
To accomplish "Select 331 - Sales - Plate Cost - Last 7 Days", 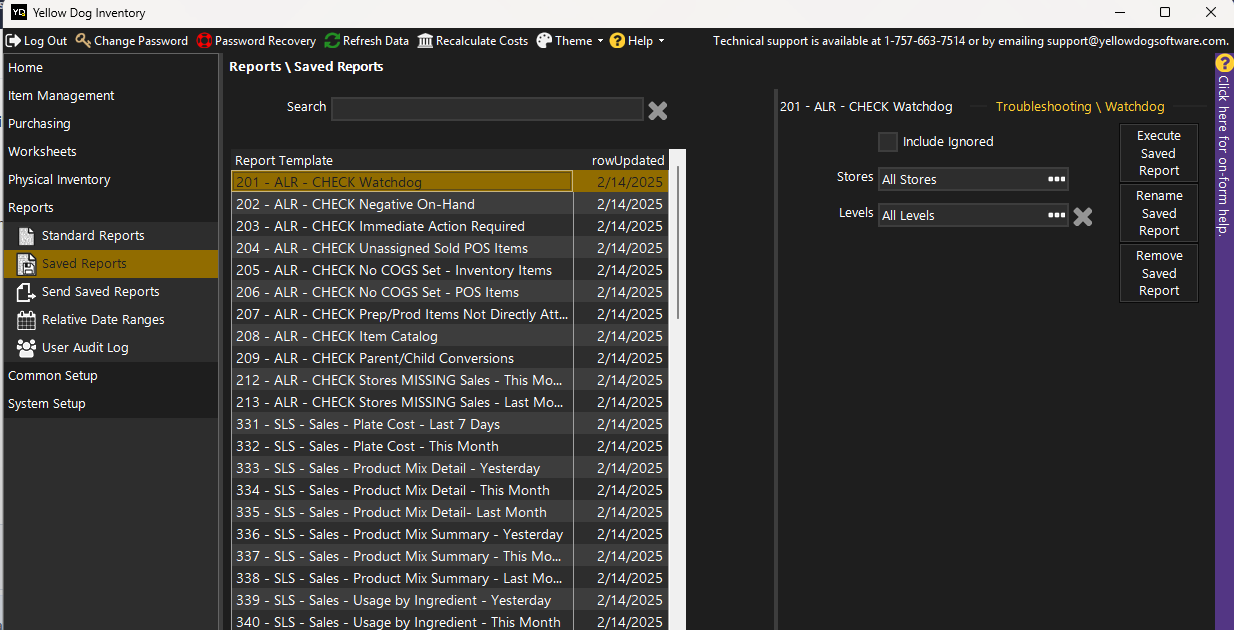I will [x=449, y=424].
